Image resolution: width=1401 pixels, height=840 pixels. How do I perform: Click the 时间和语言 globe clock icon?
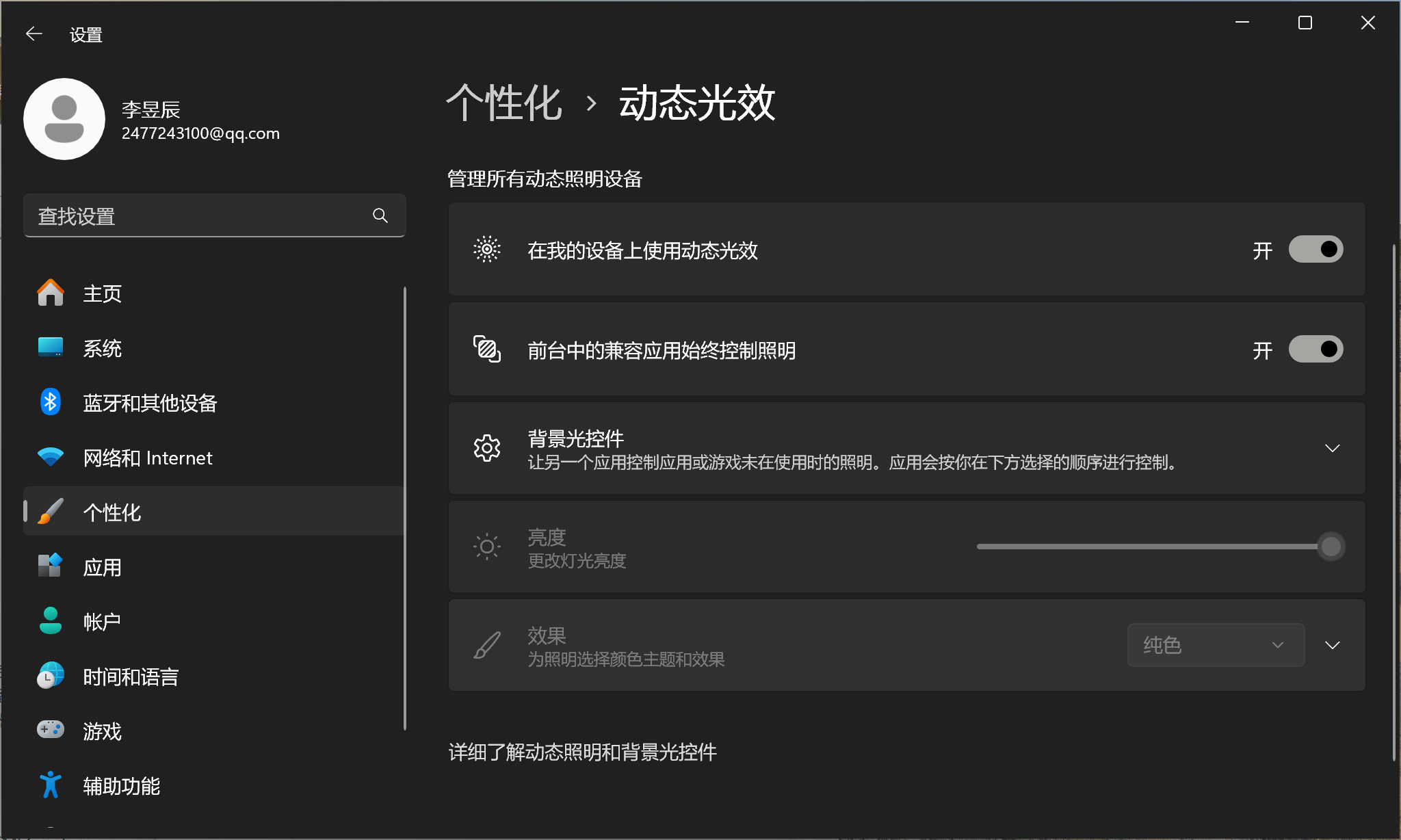(x=50, y=676)
